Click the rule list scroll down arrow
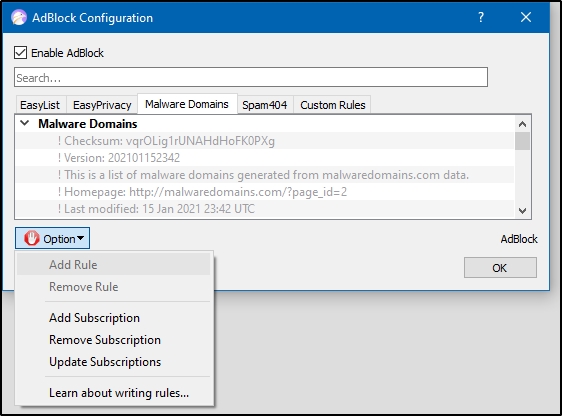This screenshot has width=562, height=416. coord(523,211)
